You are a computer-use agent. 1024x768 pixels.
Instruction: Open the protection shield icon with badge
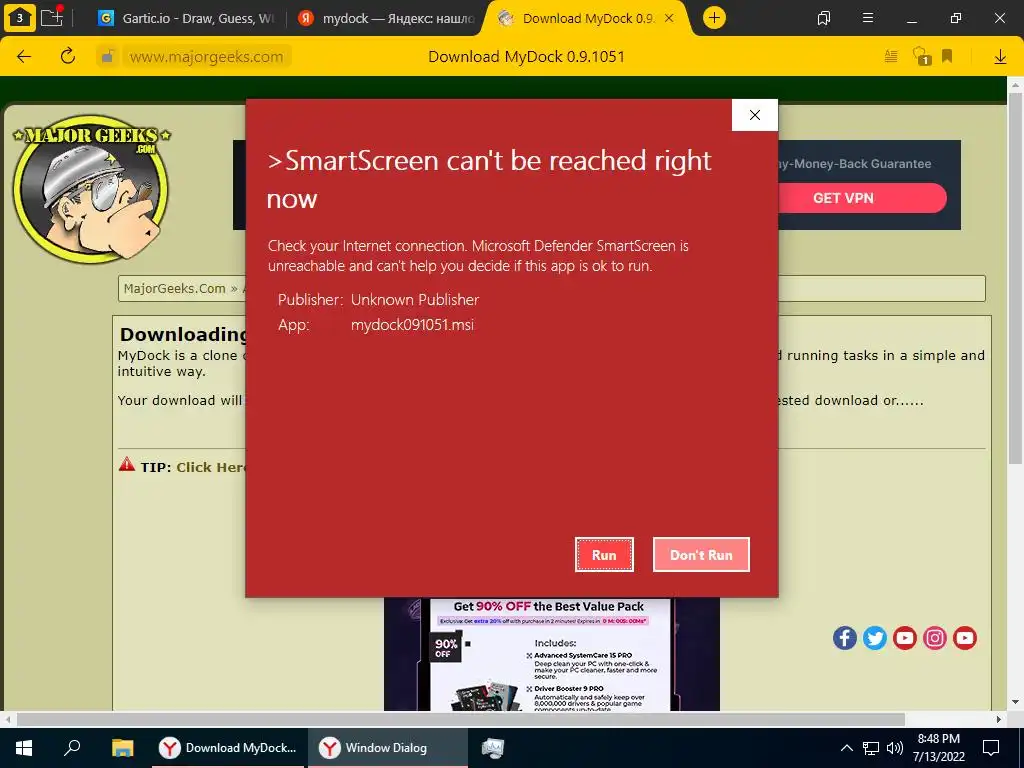click(921, 57)
